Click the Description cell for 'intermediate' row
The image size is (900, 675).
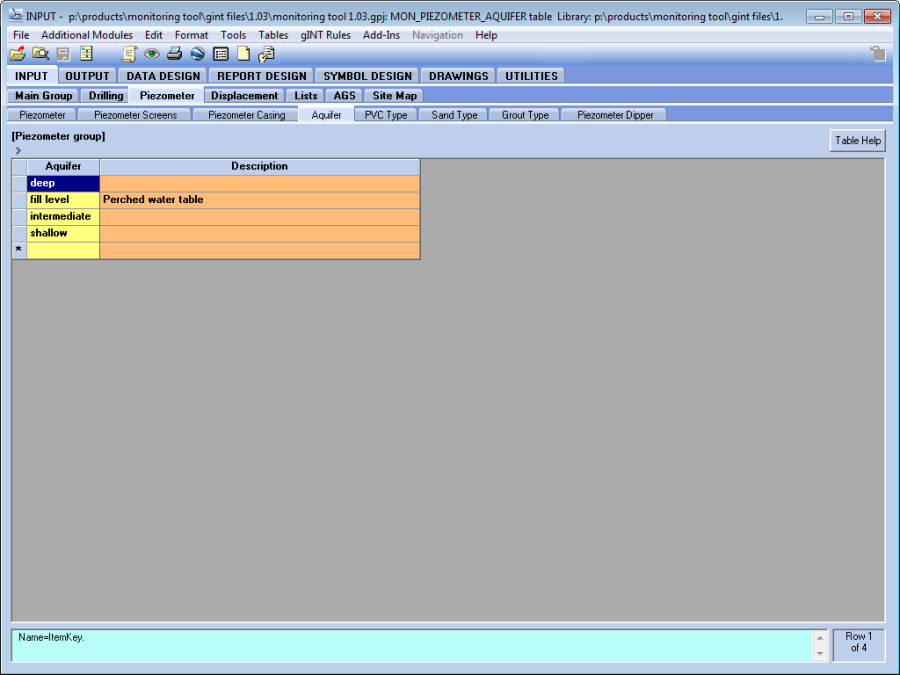point(259,217)
